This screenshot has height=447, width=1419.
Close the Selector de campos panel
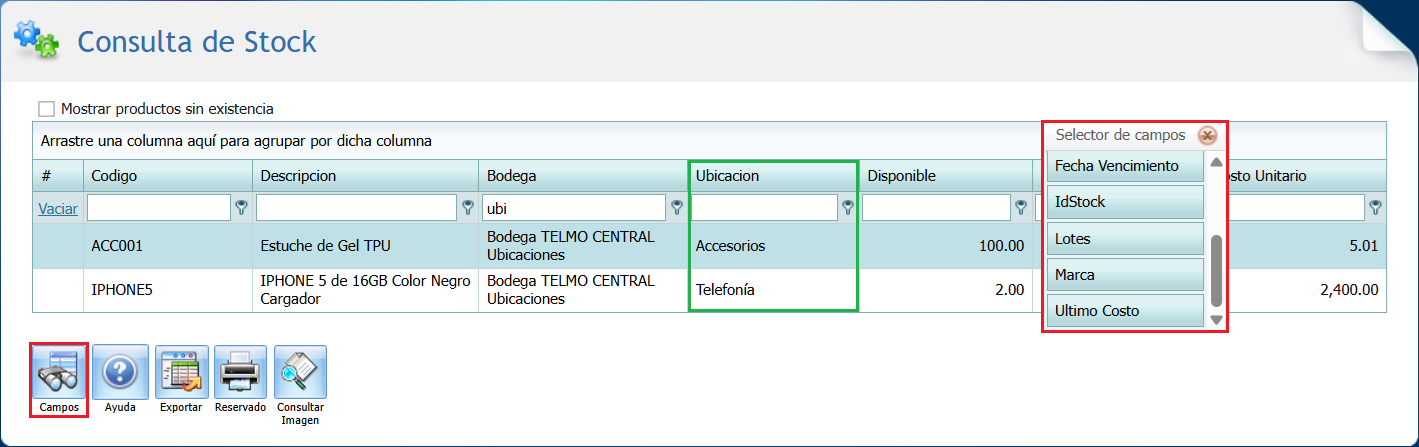[x=1207, y=135]
